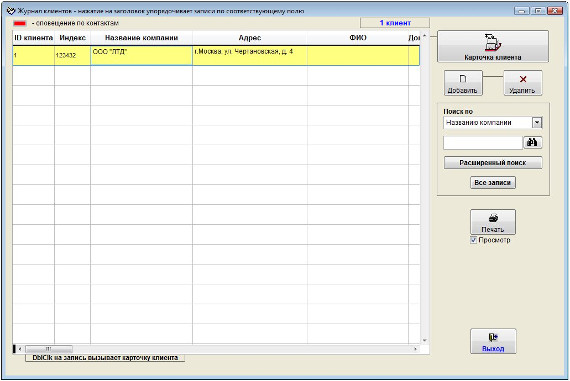Sort by Адрес column header
The image size is (570, 381).
coord(250,38)
